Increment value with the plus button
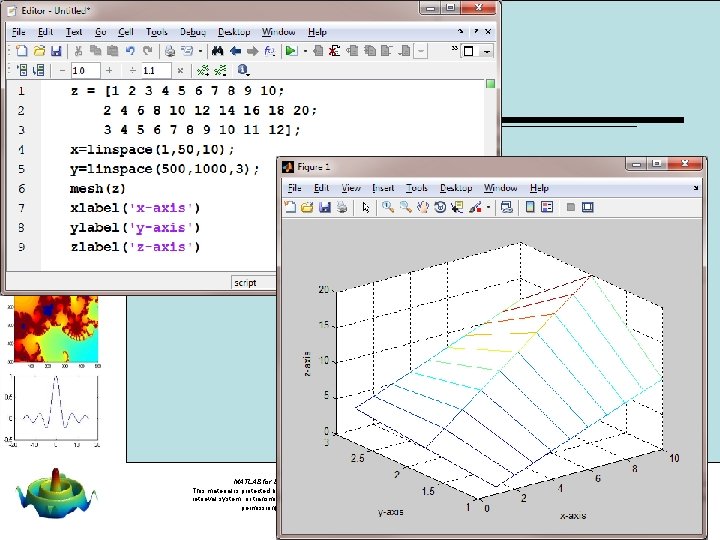This screenshot has height=540, width=720. 109,70
